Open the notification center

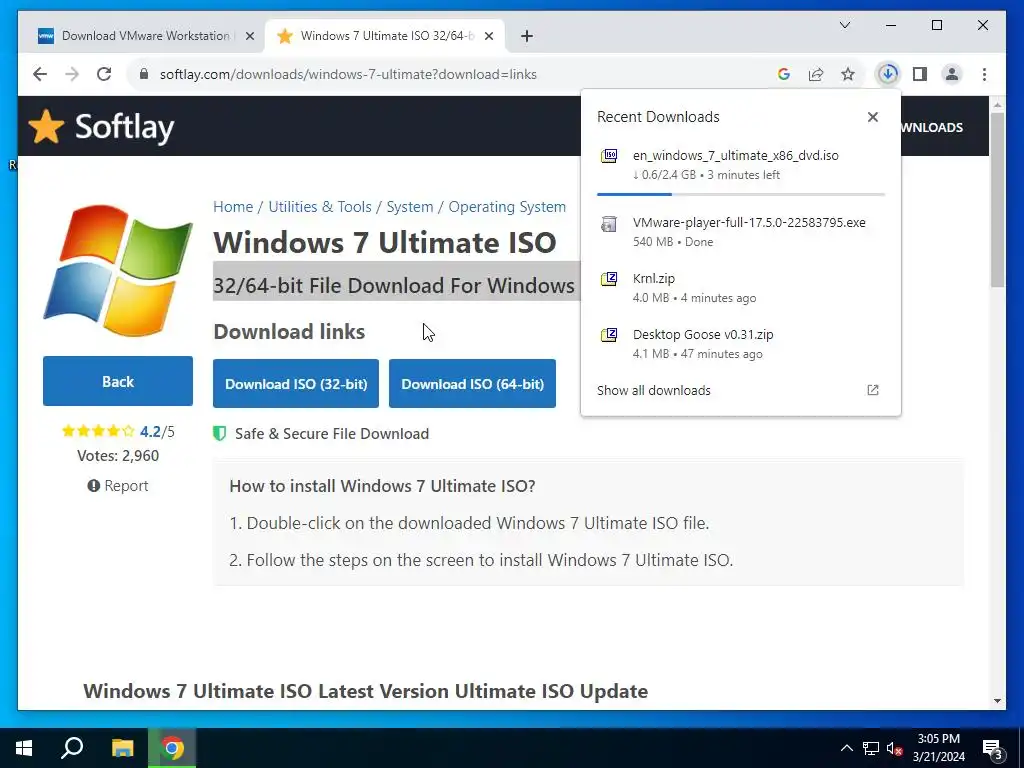pyautogui.click(x=993, y=748)
